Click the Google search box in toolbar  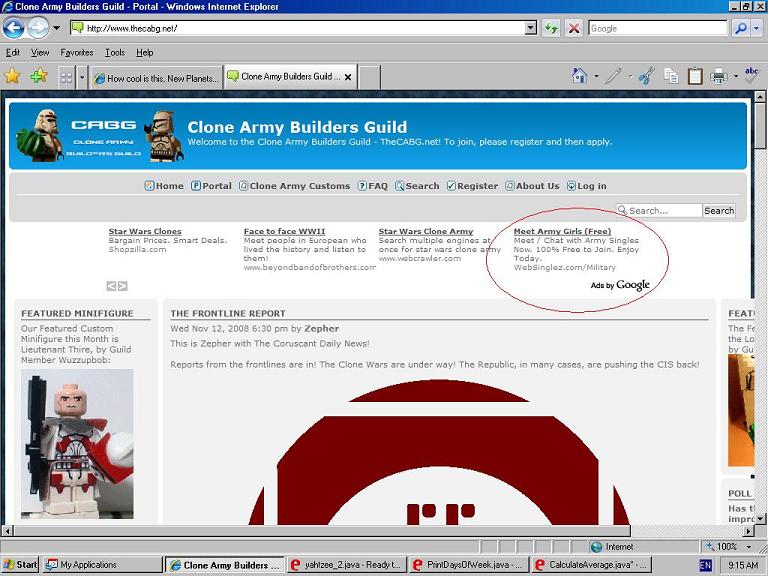(x=658, y=28)
